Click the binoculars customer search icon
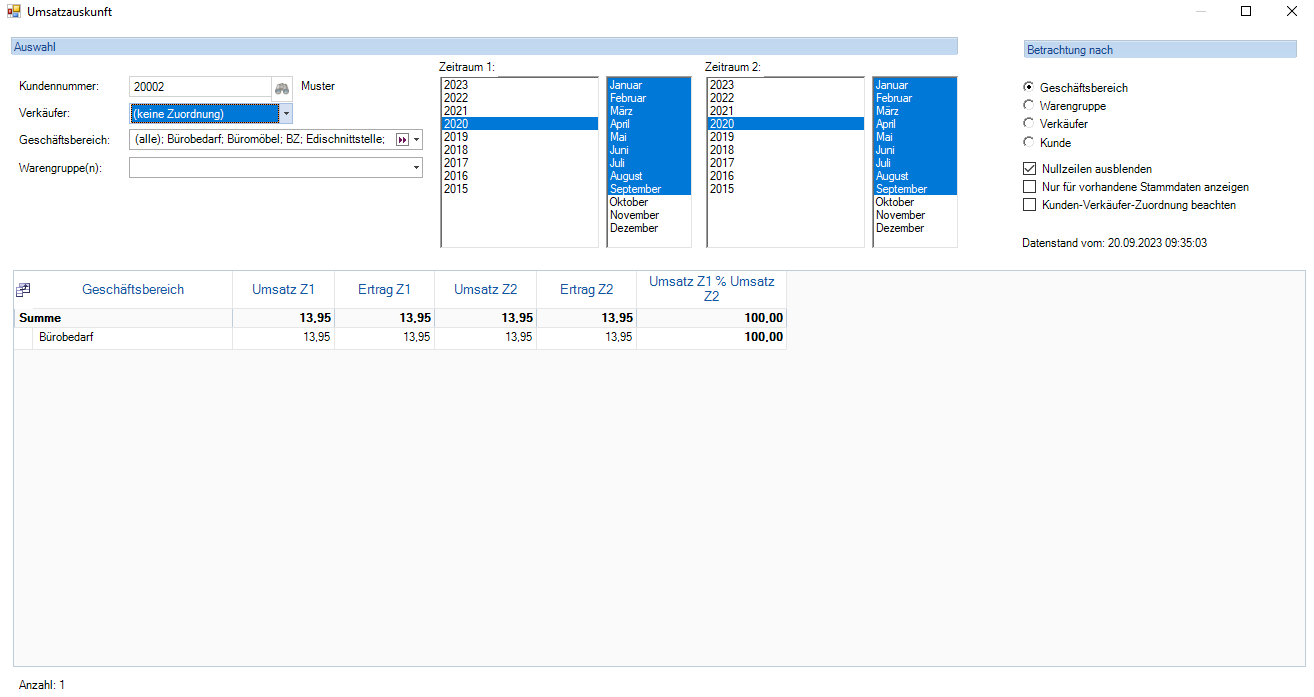Screen dimensions: 1314x697 click(283, 87)
